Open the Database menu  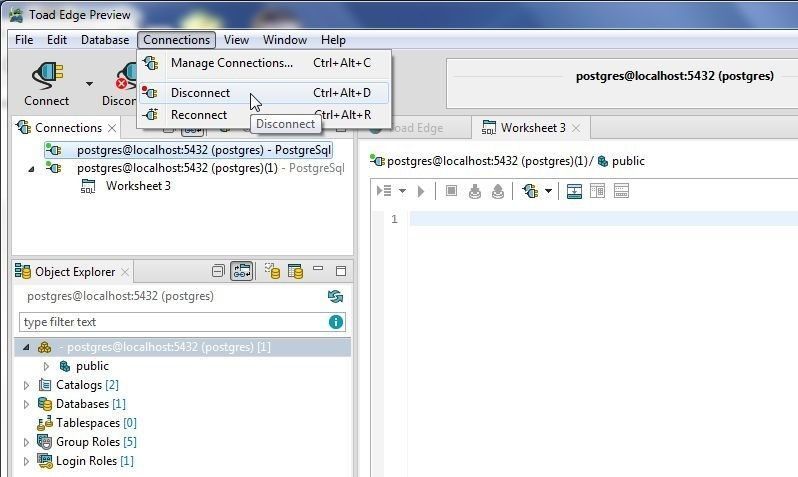(105, 40)
